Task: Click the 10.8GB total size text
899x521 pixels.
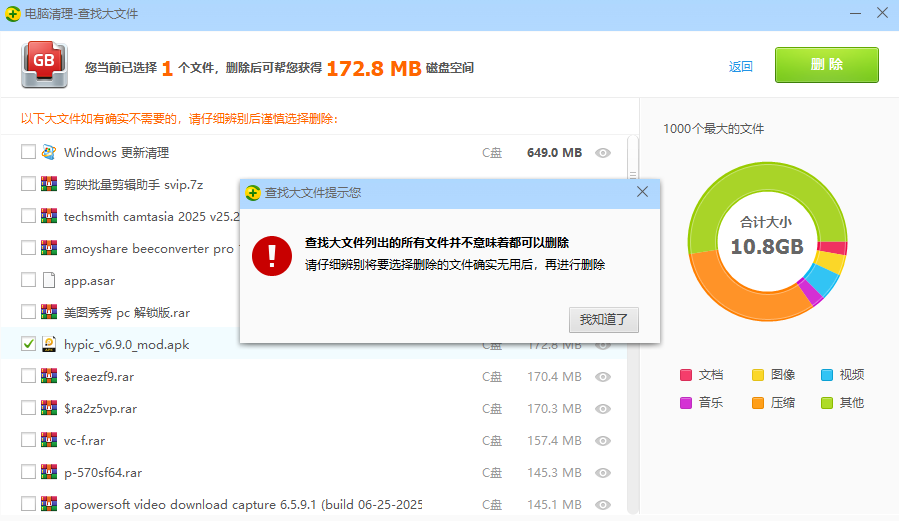Action: tap(767, 246)
